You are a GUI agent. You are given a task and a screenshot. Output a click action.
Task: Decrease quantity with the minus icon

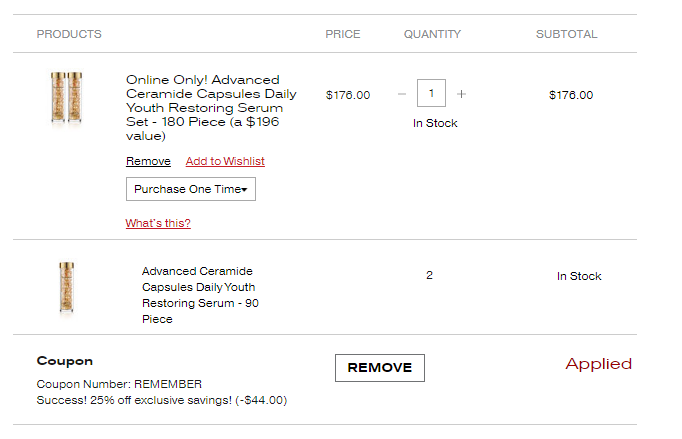point(402,94)
